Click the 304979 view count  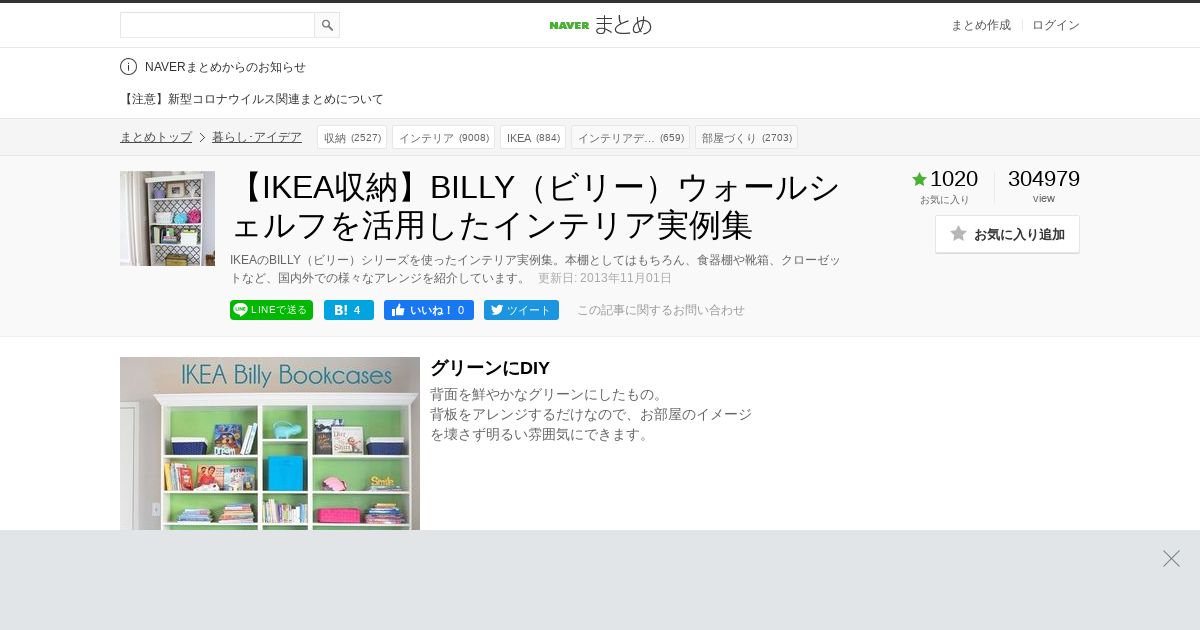pyautogui.click(x=1044, y=179)
